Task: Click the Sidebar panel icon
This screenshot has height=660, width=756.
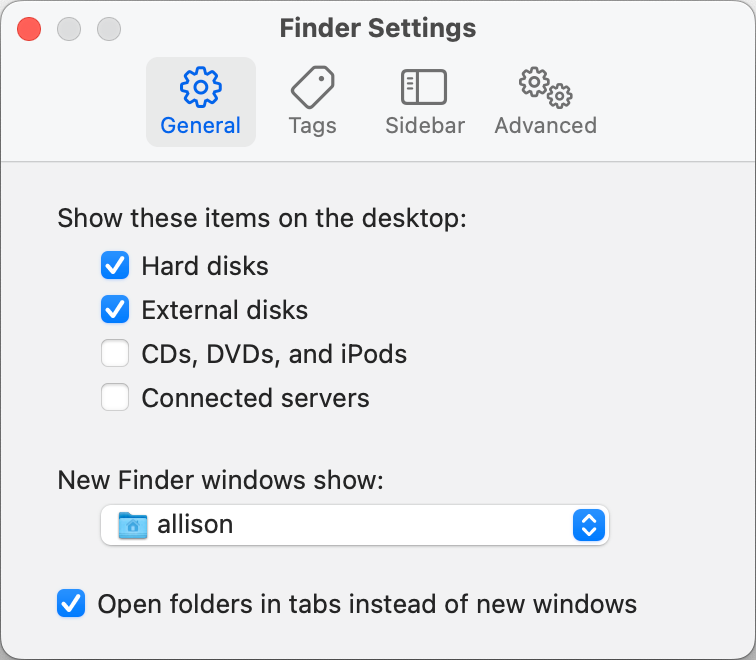Action: pos(424,88)
